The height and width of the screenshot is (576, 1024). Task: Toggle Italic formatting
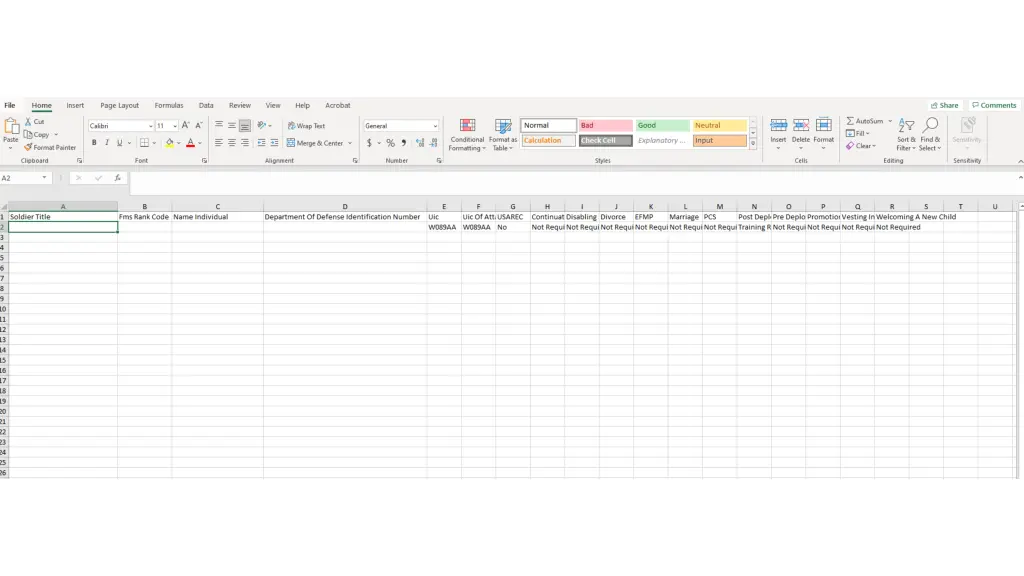point(106,143)
